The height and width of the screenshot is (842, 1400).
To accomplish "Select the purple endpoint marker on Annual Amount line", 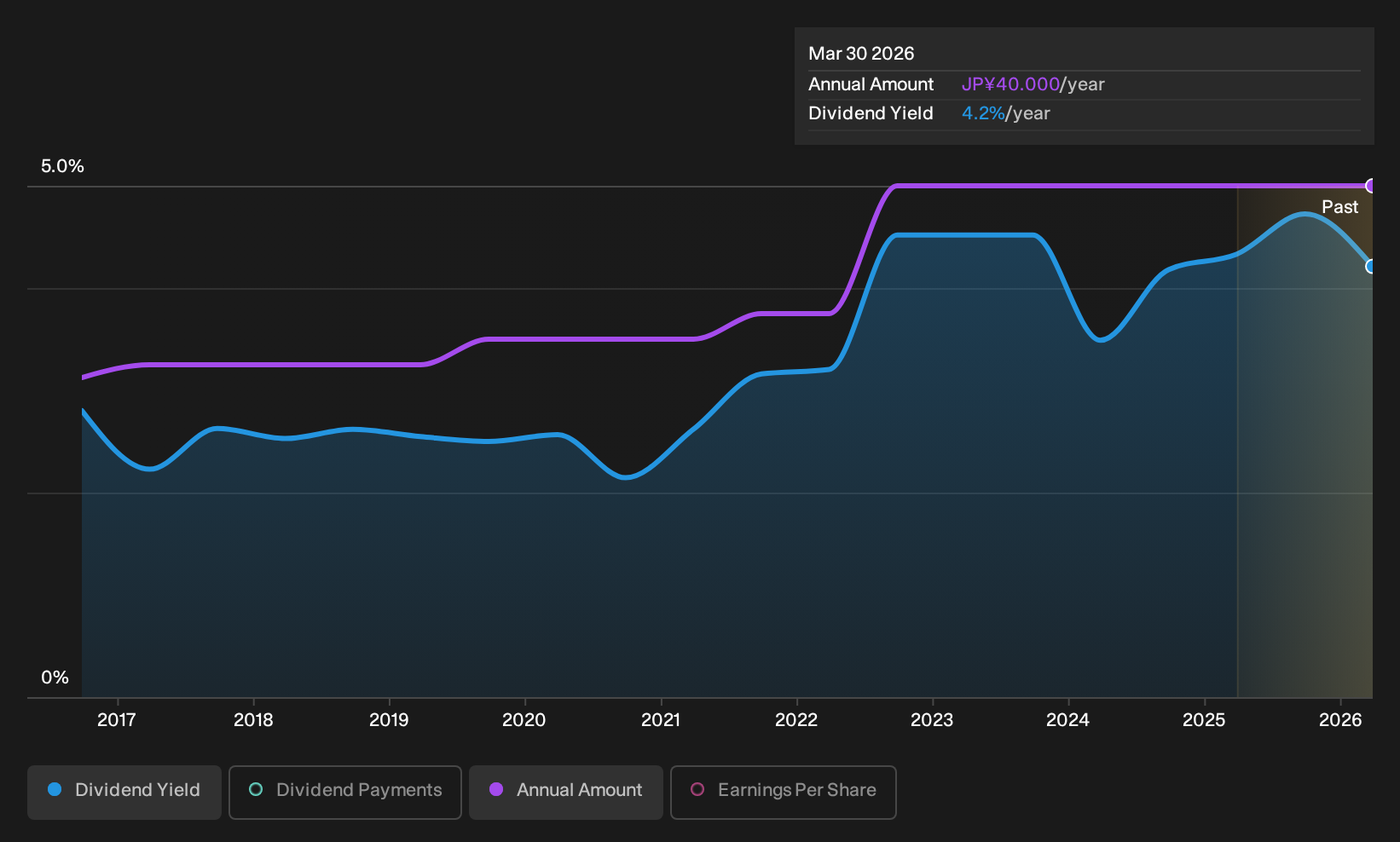I will click(1371, 186).
